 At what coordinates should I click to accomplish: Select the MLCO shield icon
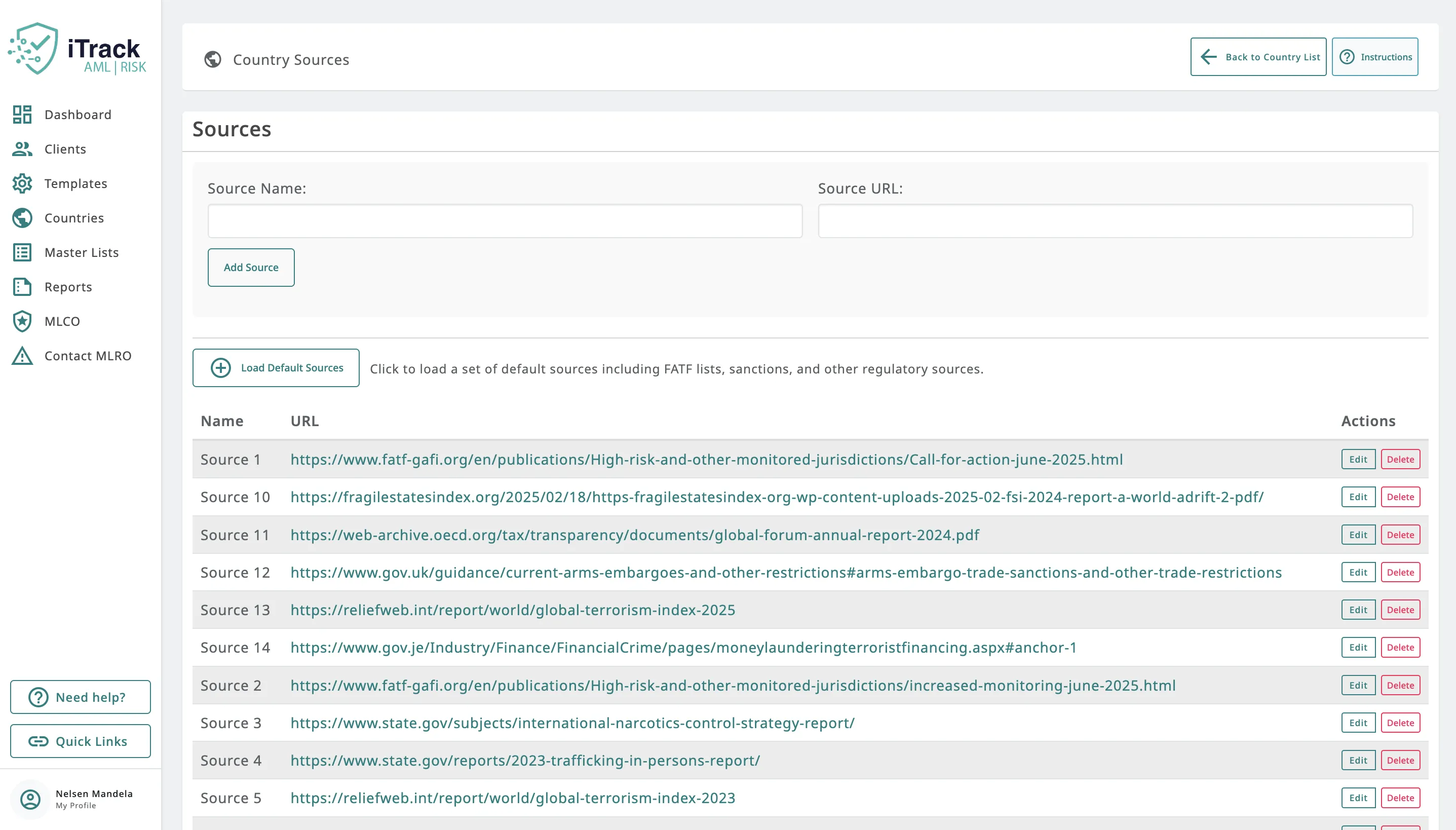click(x=22, y=321)
